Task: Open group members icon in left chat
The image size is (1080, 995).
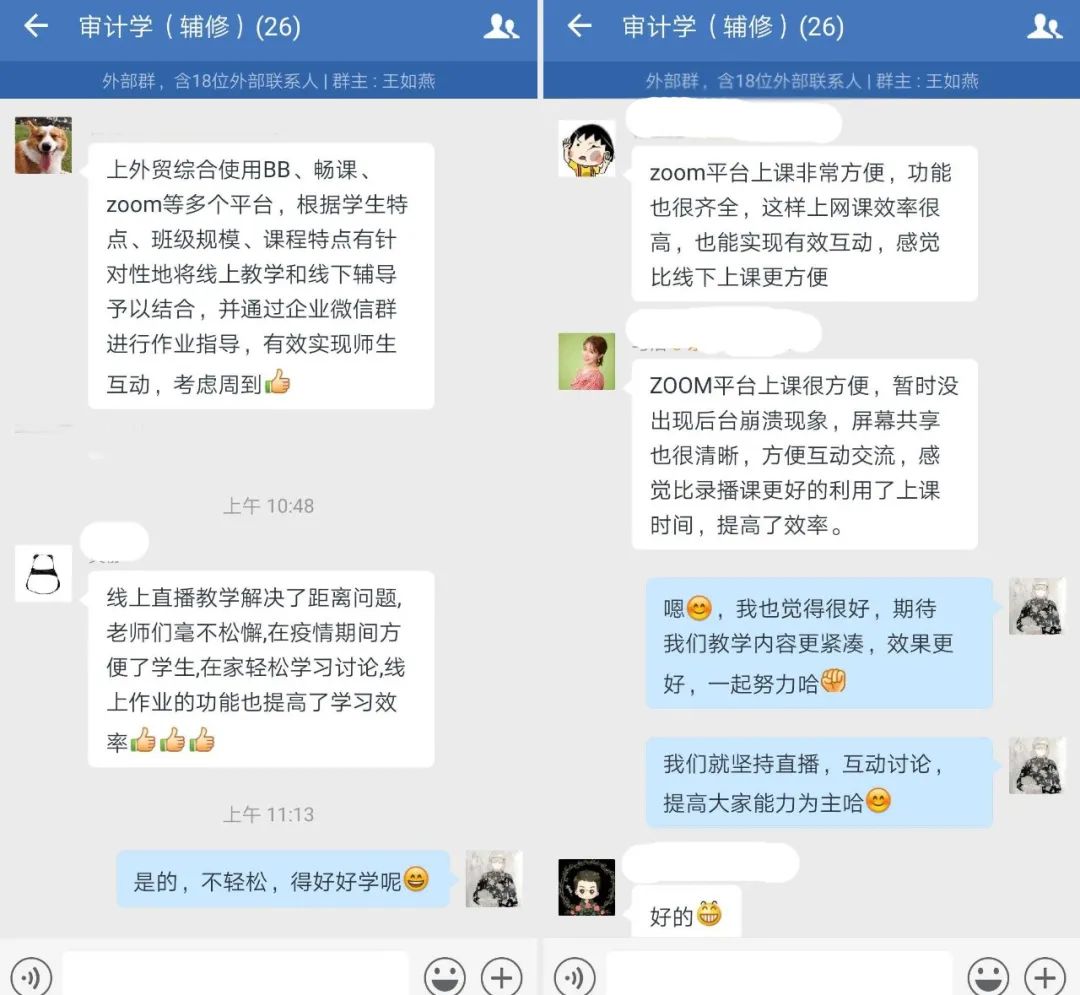Action: click(501, 27)
